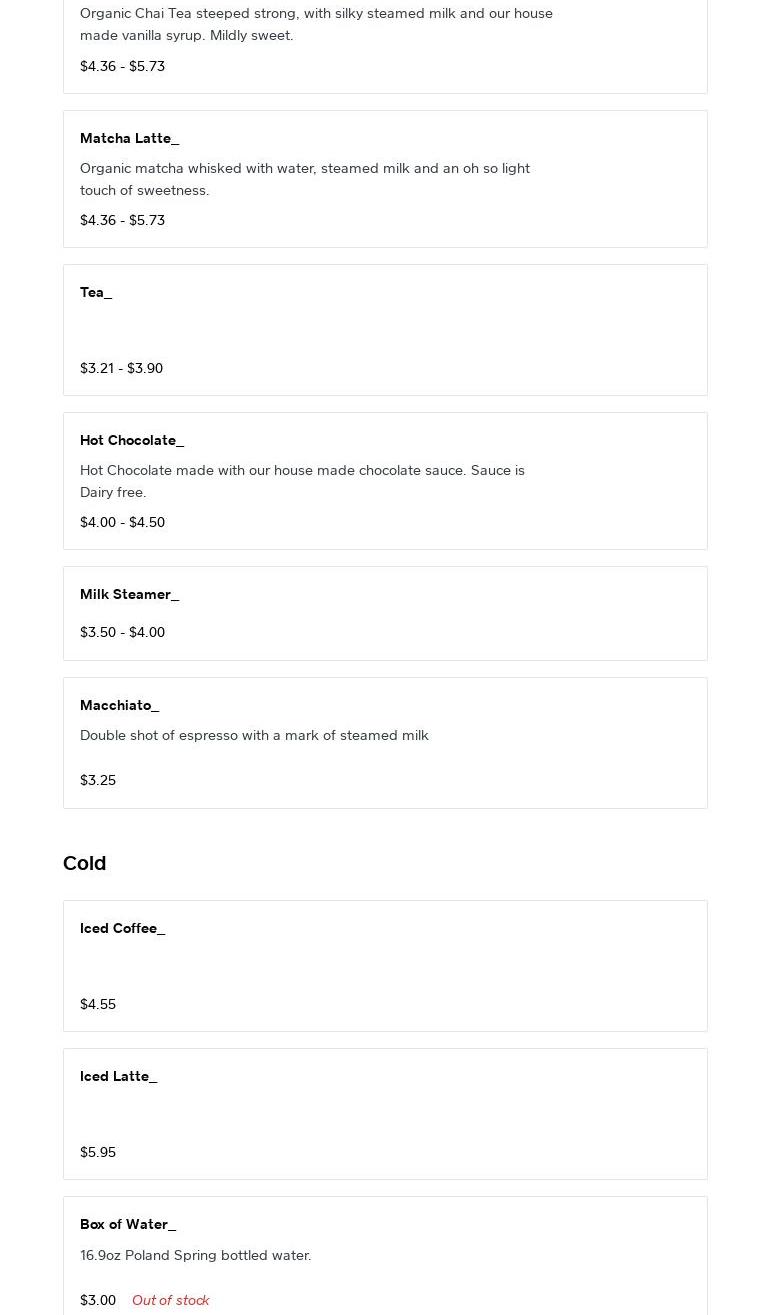Choose the Milk Steamer item
Image resolution: width=770 pixels, height=1315 pixels.
tap(129, 594)
